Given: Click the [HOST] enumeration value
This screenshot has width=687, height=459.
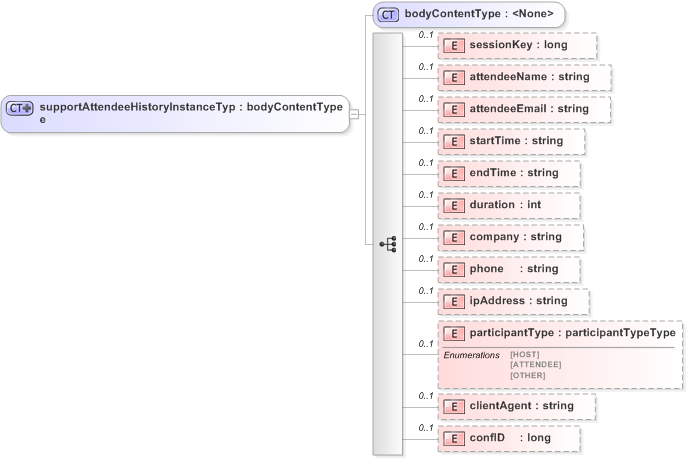Looking at the screenshot, I should [524, 354].
